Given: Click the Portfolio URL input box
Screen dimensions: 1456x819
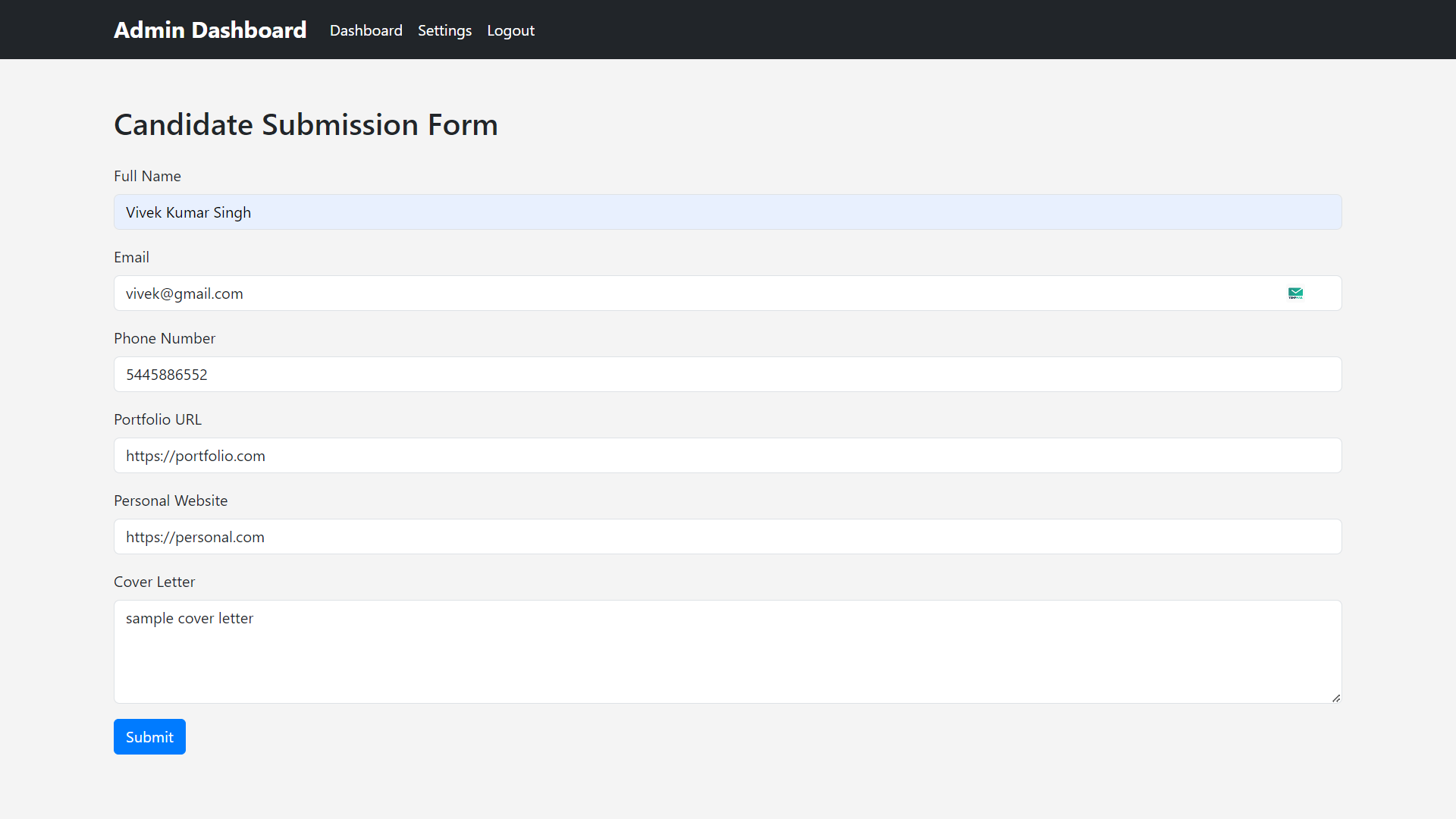Looking at the screenshot, I should coord(726,456).
